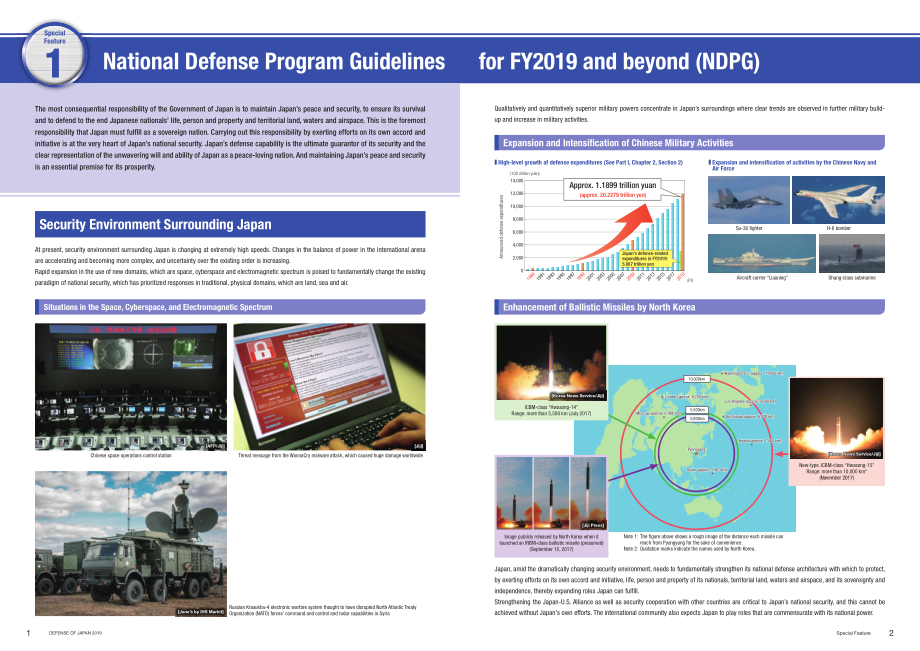
Task: Click the Japan's defense-related expenditures chart note
Action: coord(645,258)
